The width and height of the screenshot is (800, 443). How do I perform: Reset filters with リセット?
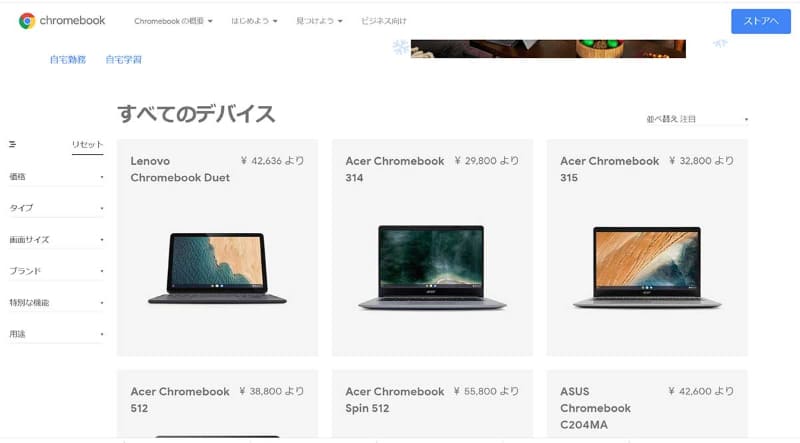click(x=87, y=144)
